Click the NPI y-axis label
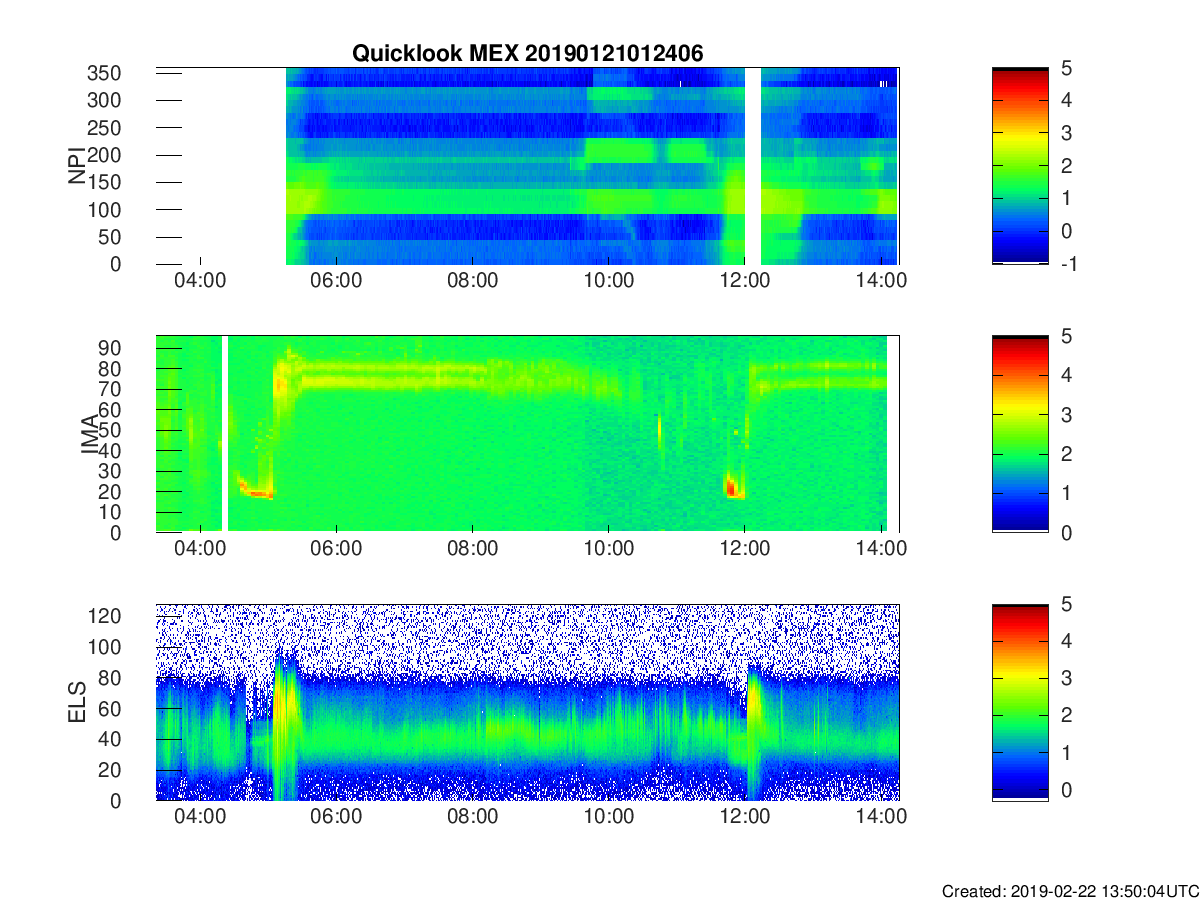Viewport: 1200px width, 900px height. click(x=77, y=165)
